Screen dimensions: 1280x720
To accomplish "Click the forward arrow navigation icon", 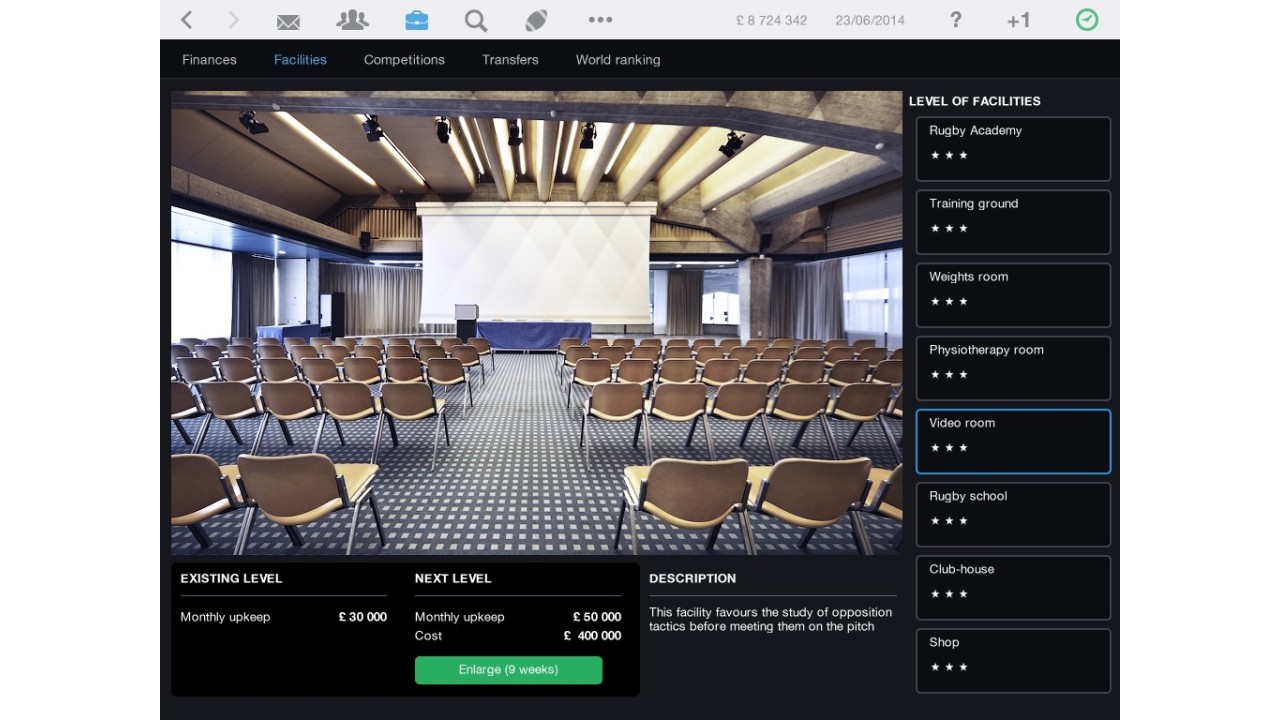I will pyautogui.click(x=234, y=20).
